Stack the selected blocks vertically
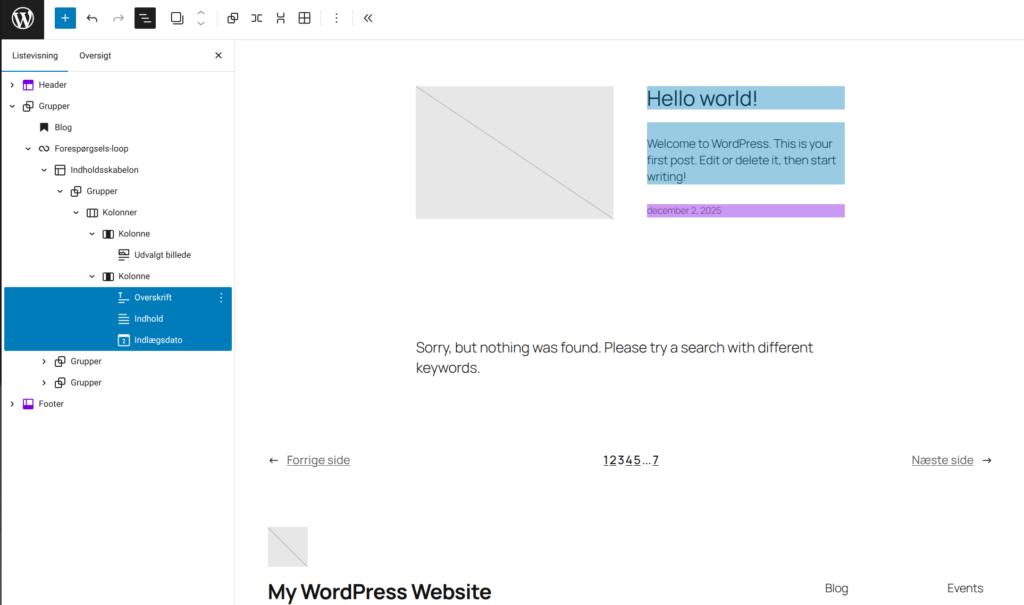Screen dimensions: 1024x605 click(280, 18)
